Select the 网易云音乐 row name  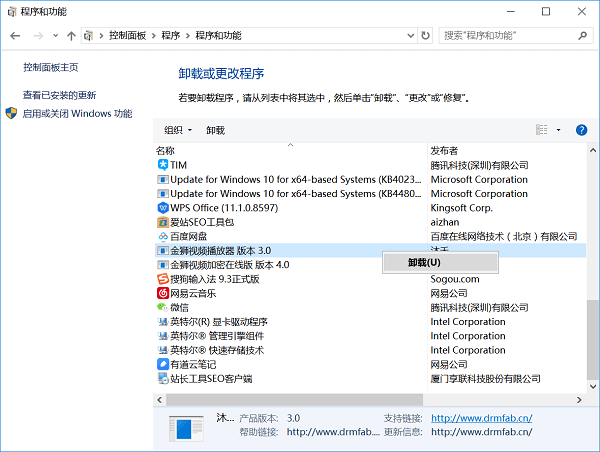[193, 293]
